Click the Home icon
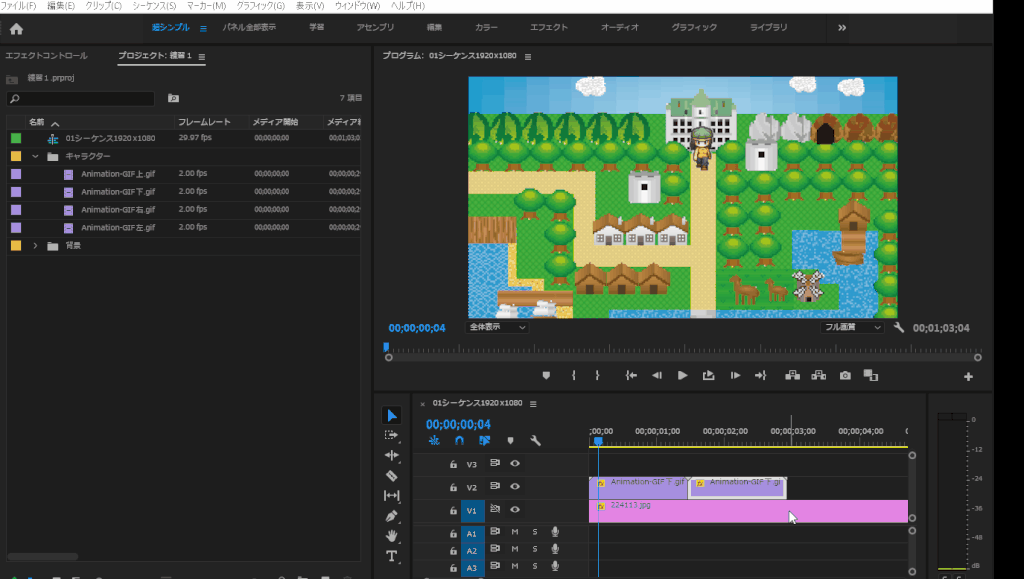The width and height of the screenshot is (1024, 579). coord(16,28)
